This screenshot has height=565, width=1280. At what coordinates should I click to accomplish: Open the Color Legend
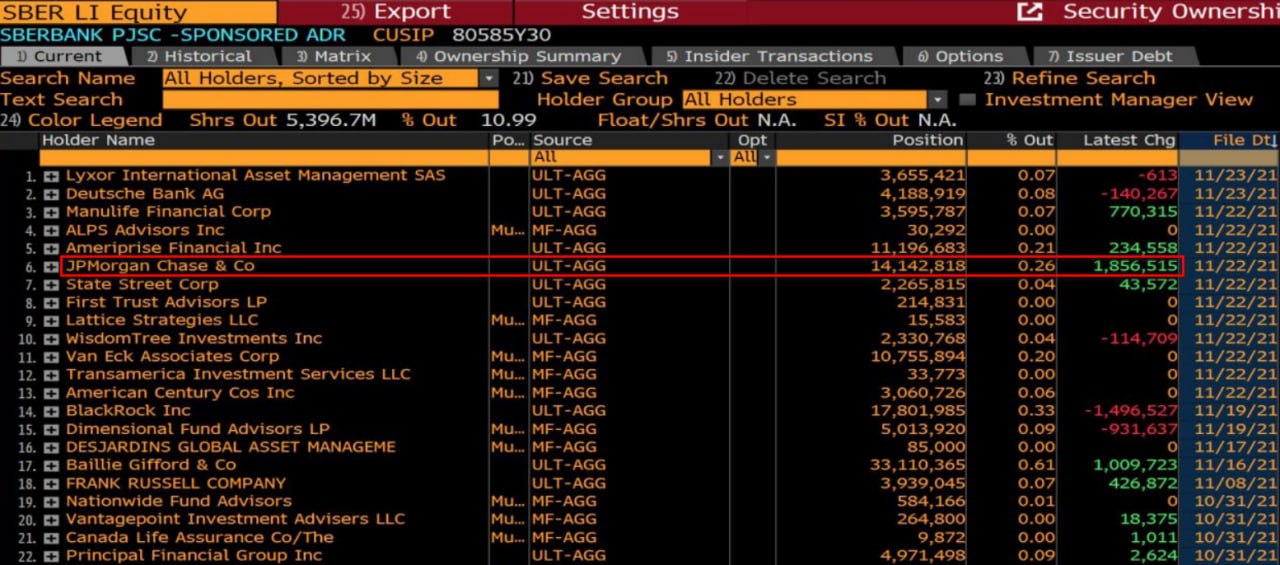[x=81, y=120]
